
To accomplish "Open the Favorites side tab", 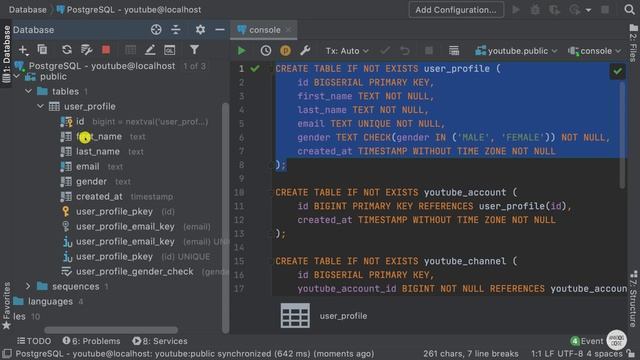I will (x=6, y=305).
